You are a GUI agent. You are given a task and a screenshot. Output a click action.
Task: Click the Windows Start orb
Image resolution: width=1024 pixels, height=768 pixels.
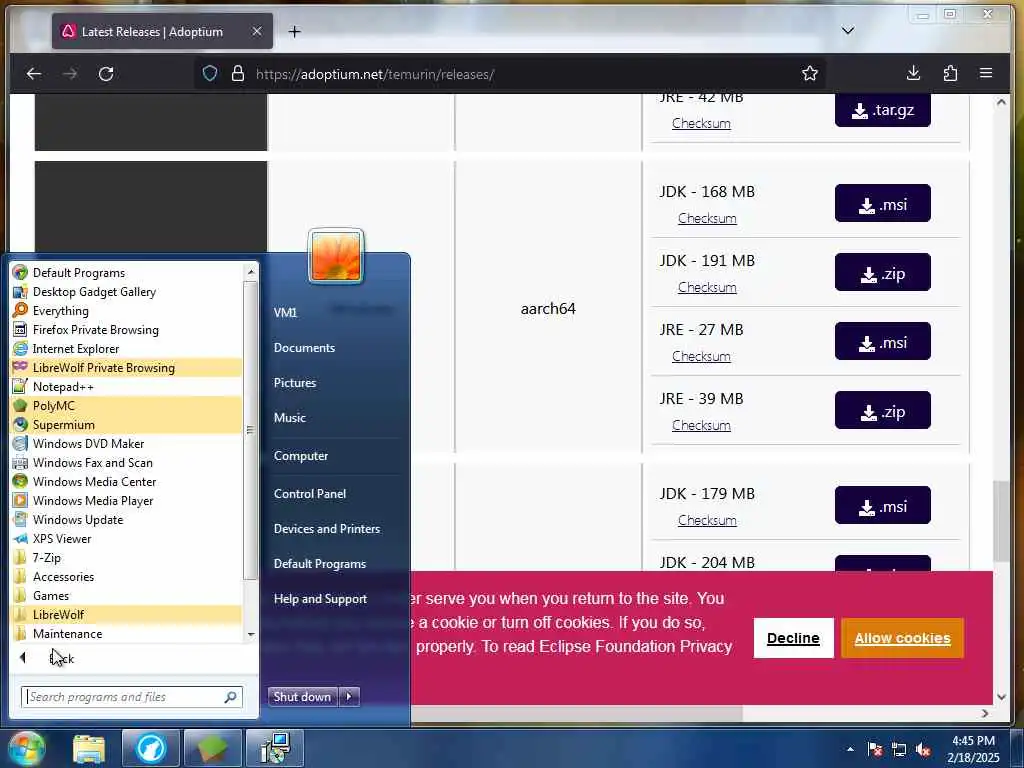coord(27,748)
